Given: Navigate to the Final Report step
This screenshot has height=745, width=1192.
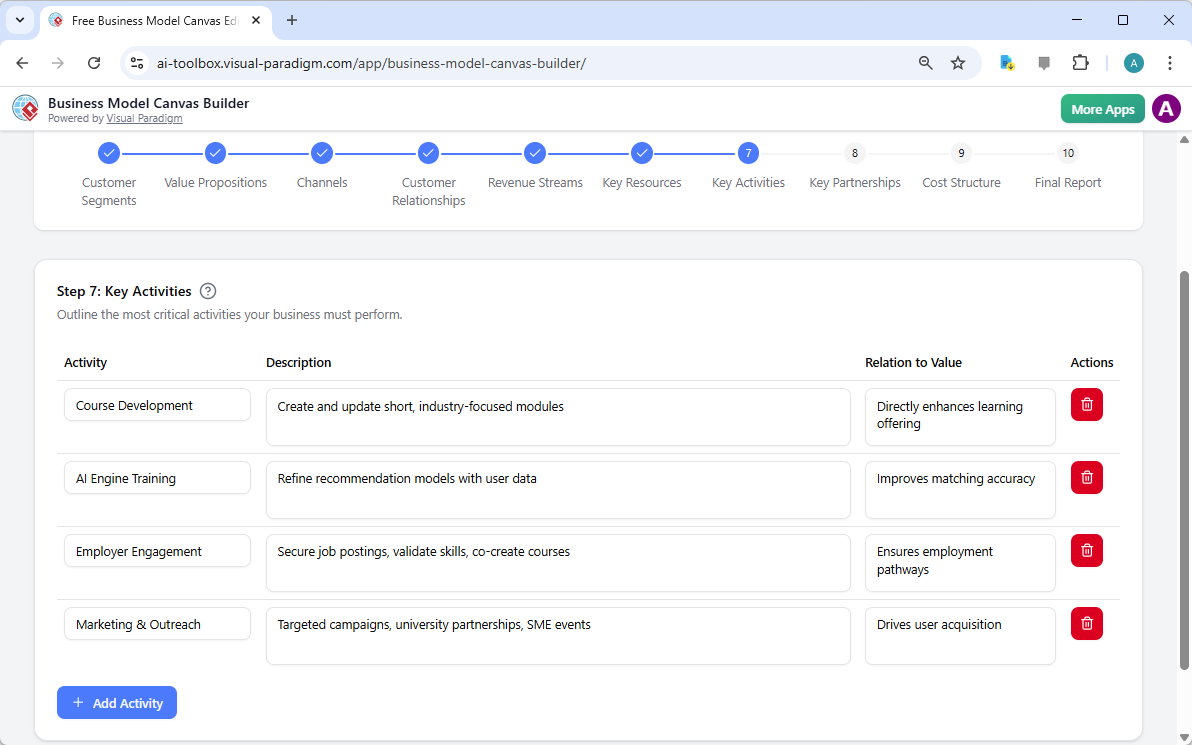Looking at the screenshot, I should (x=1068, y=153).
